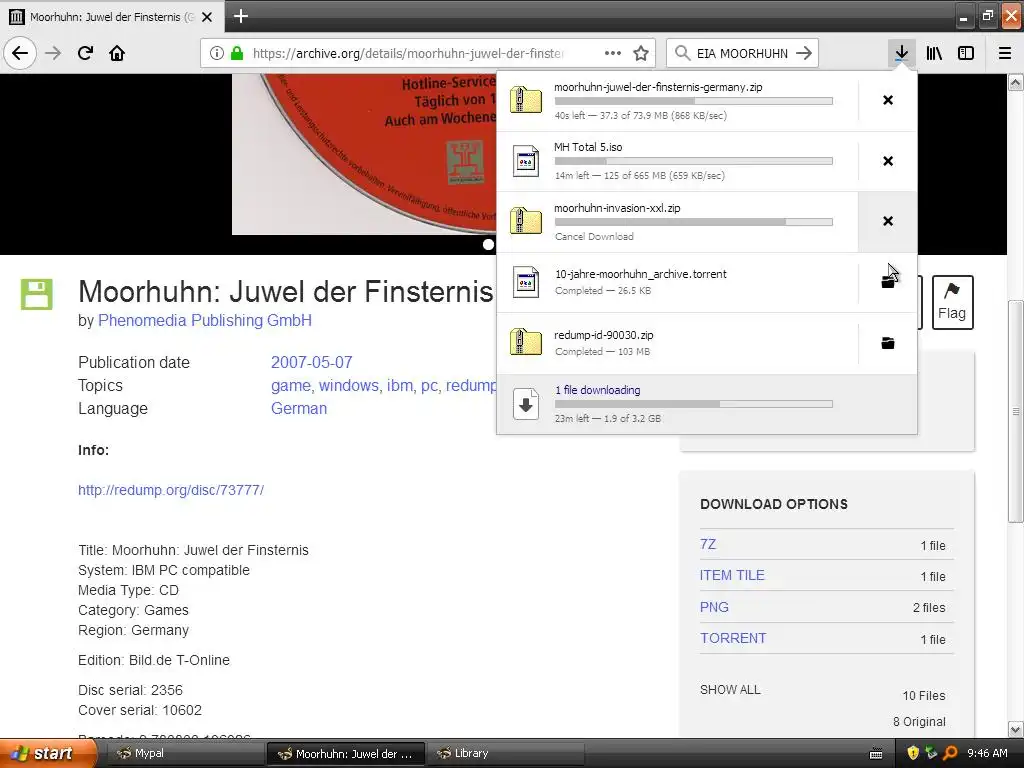Image resolution: width=1024 pixels, height=768 pixels.
Task: Close the Moorhuhn: Juwel der Finsternis tab
Action: [207, 17]
